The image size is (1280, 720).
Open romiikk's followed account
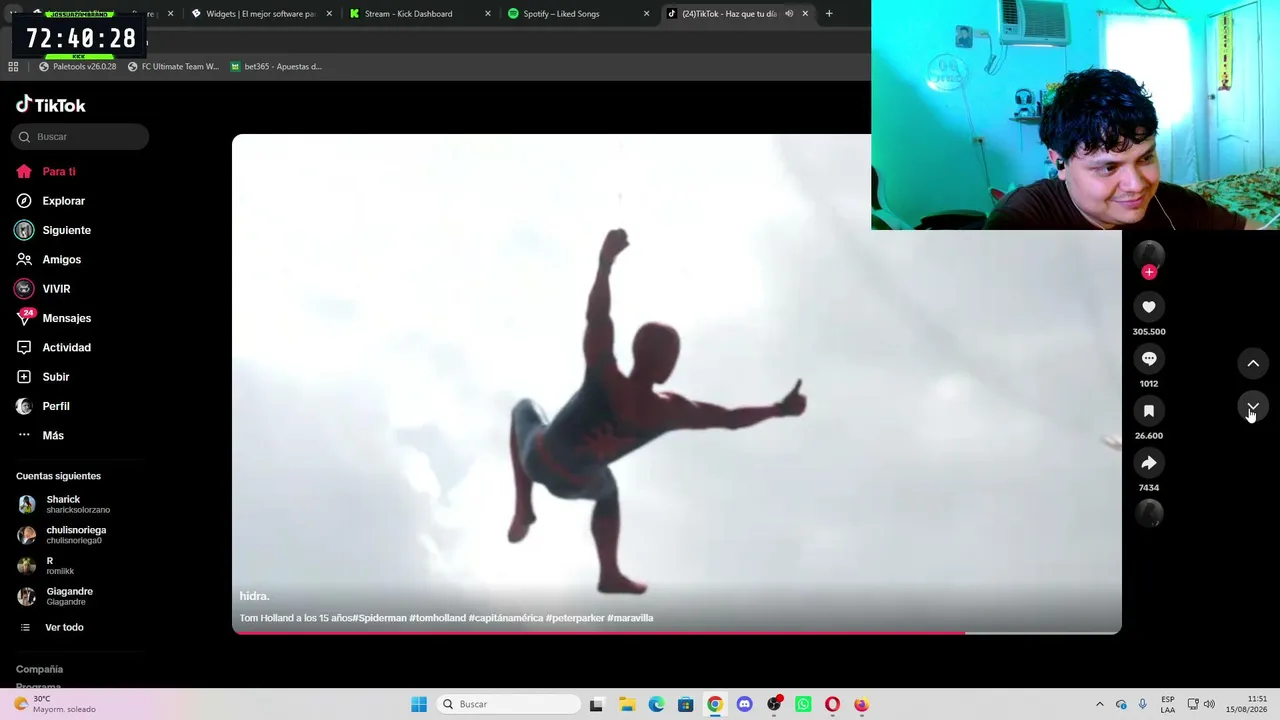46,566
